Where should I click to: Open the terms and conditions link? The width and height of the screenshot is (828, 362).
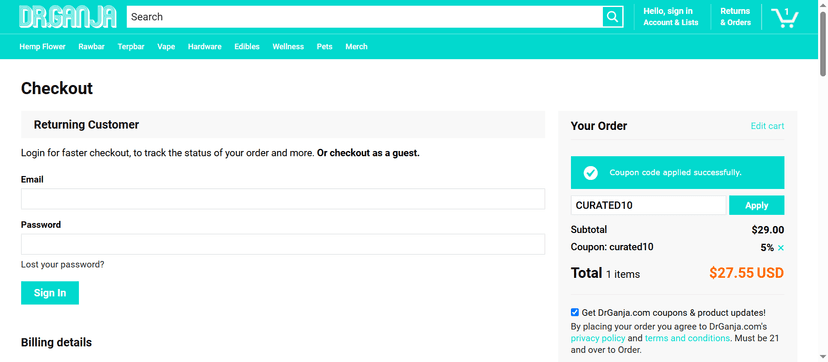coord(688,338)
